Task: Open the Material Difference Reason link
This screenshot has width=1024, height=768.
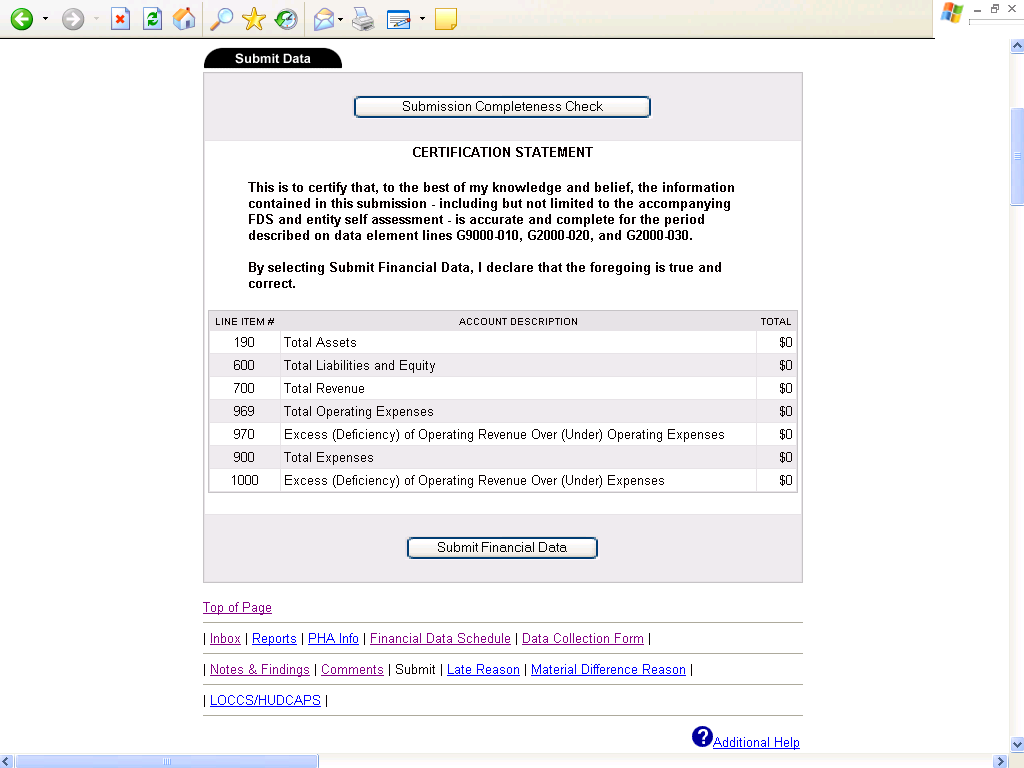Action: click(608, 669)
